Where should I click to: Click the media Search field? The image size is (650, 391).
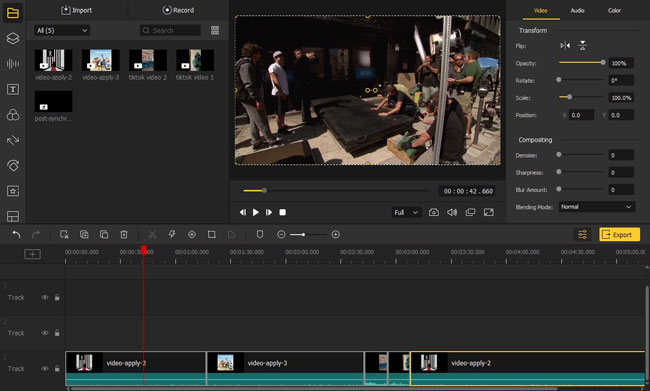point(170,30)
